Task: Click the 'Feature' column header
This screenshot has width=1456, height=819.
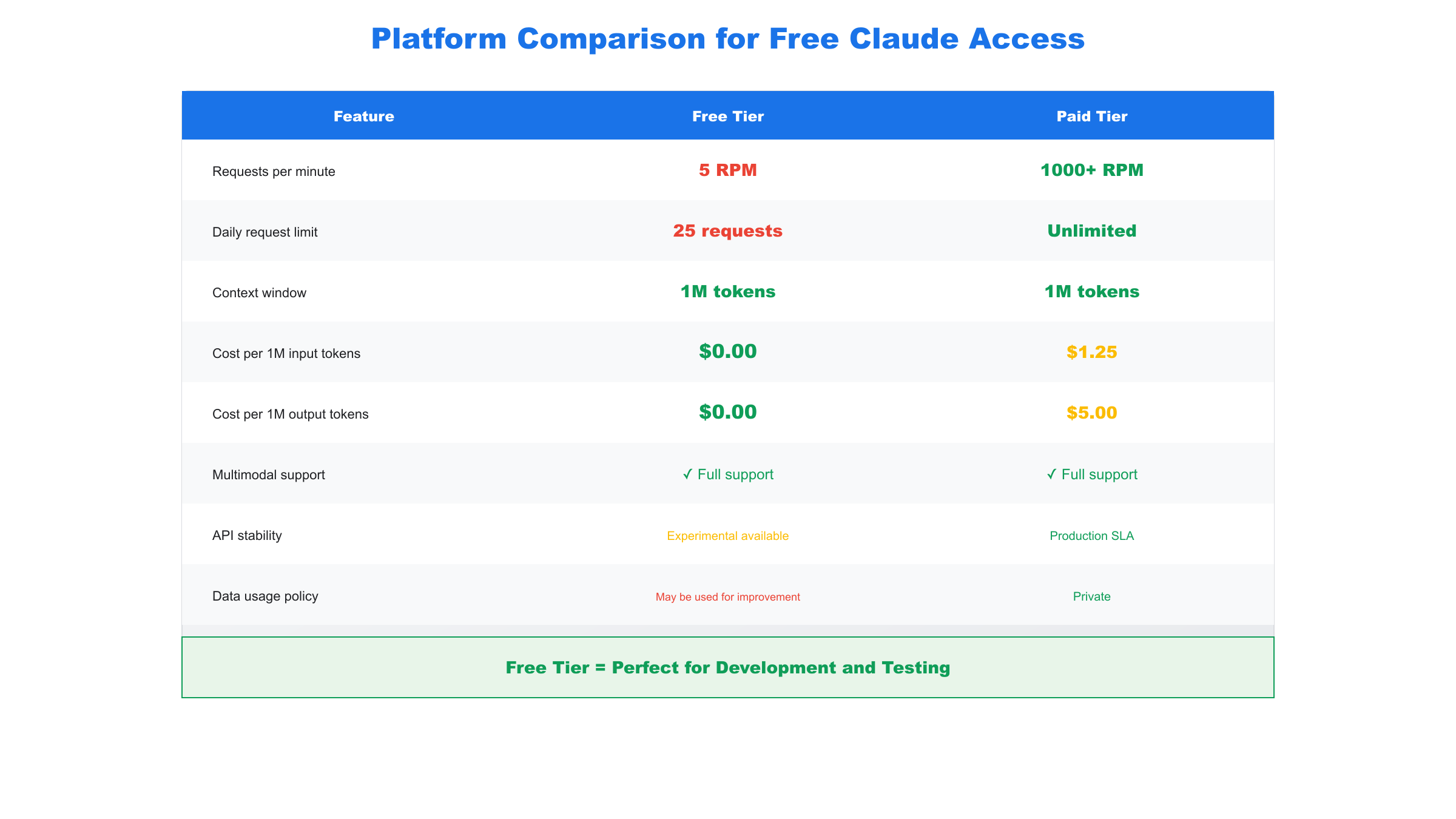Action: pyautogui.click(x=364, y=116)
